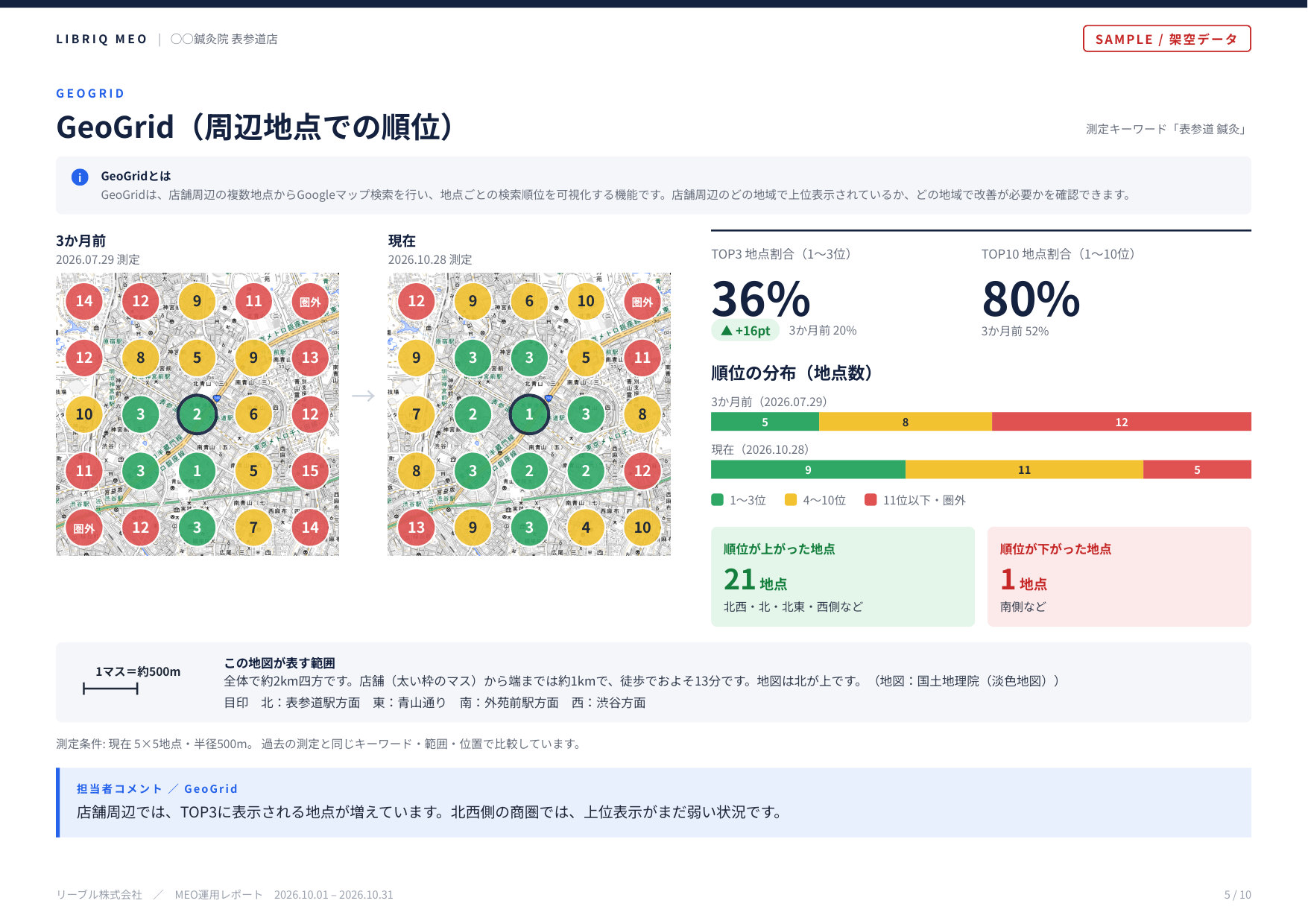Screen dimensions: 1308x924
Task: Click rank 15 circle on the 3か月前 map
Action: [310, 471]
